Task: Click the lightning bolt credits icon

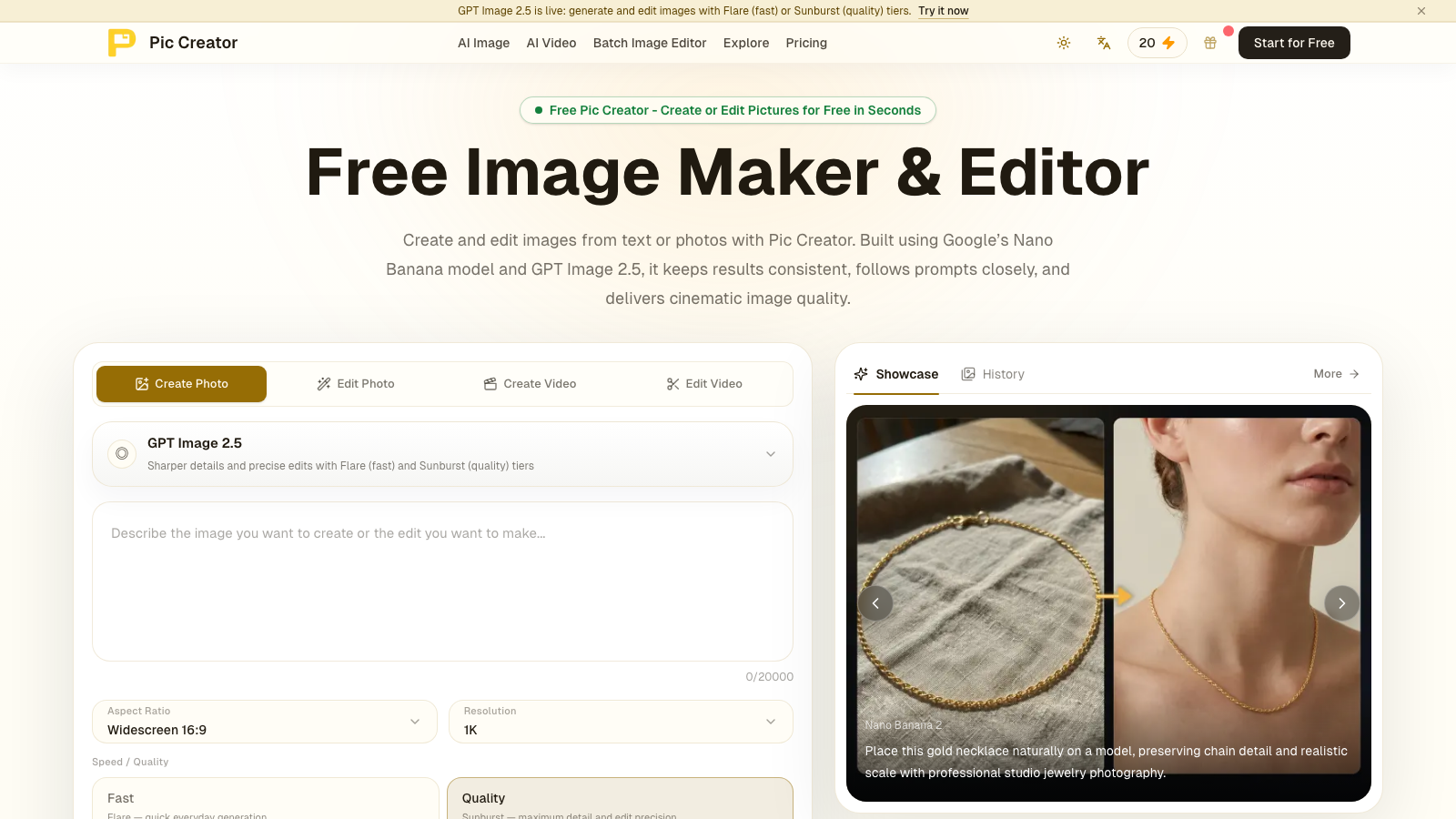Action: [1168, 43]
